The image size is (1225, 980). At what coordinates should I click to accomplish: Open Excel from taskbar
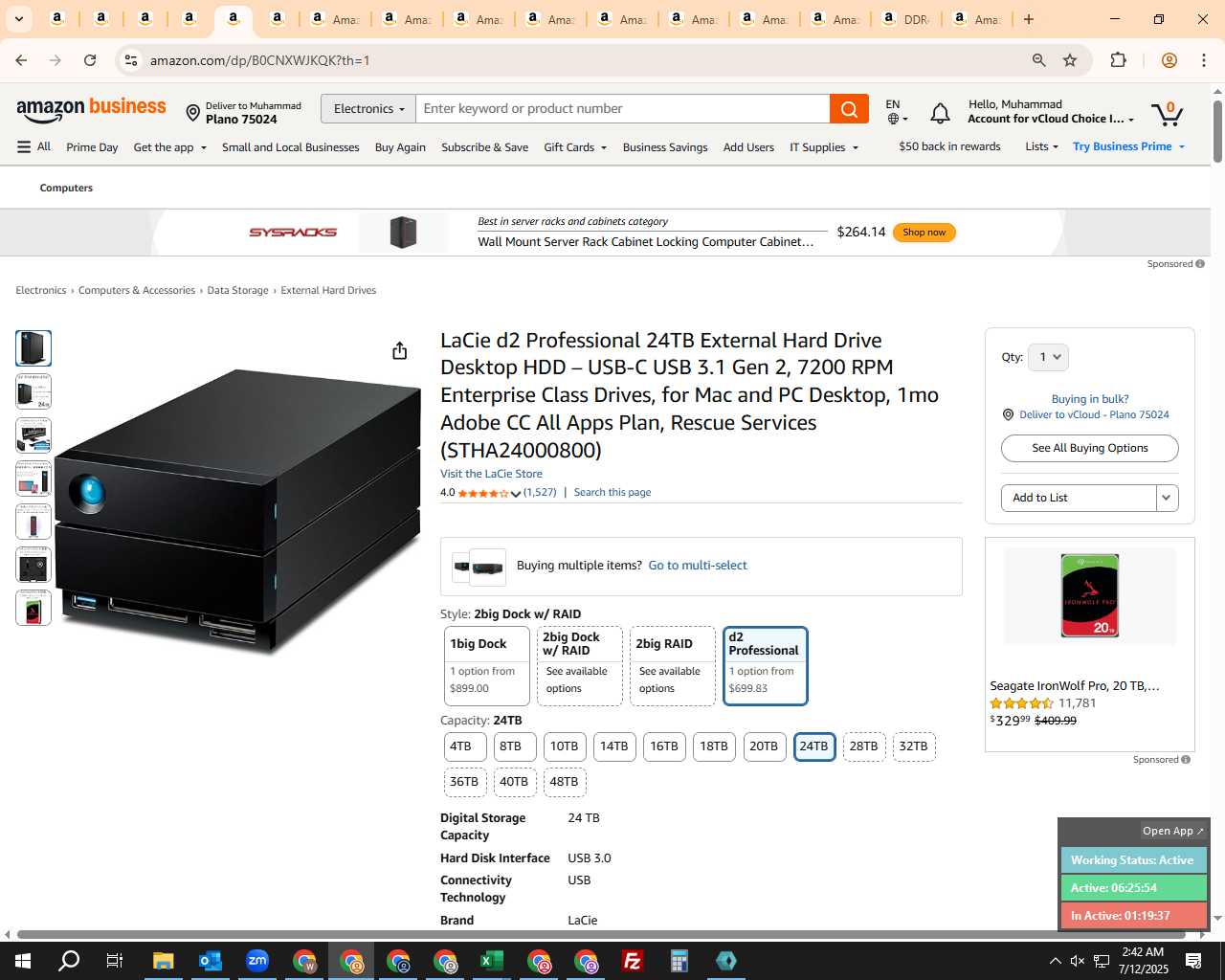(x=492, y=961)
